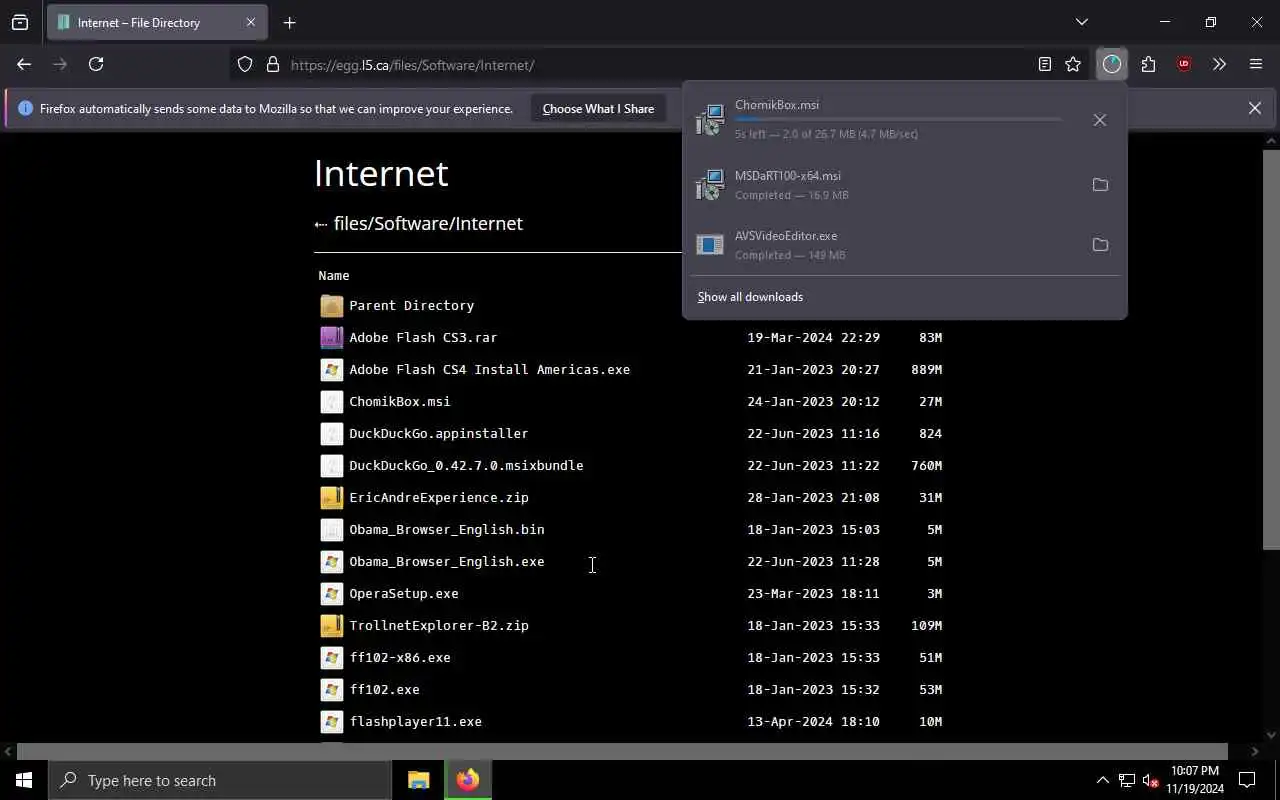Close the Internet – File Directory tab

(251, 22)
